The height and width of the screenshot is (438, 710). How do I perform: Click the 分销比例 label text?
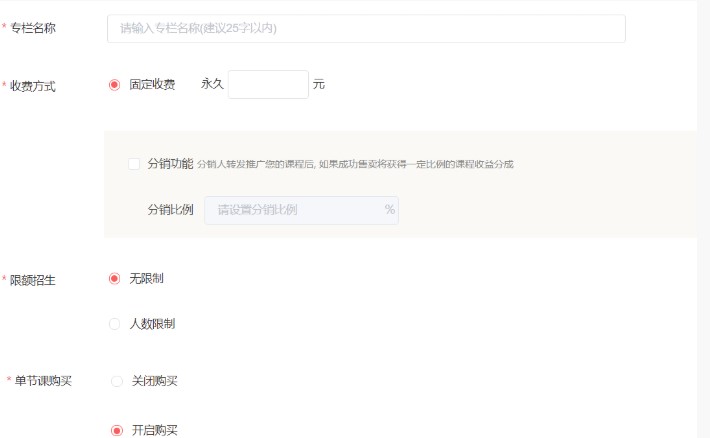point(170,210)
